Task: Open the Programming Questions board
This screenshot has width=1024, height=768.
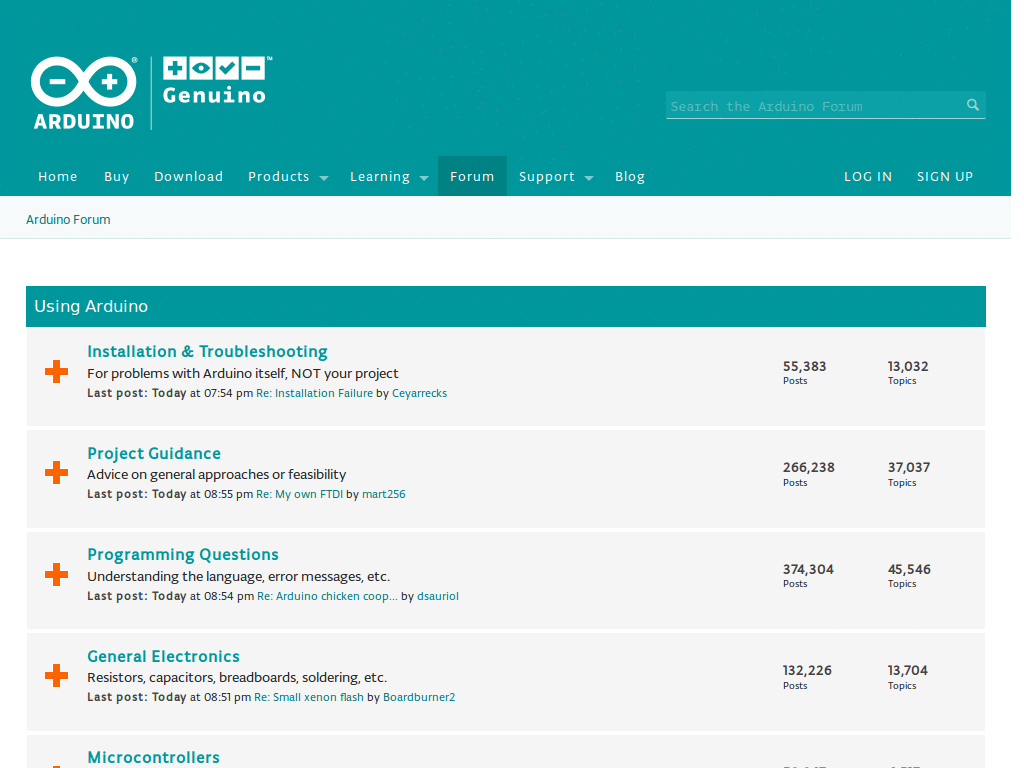Action: tap(183, 554)
